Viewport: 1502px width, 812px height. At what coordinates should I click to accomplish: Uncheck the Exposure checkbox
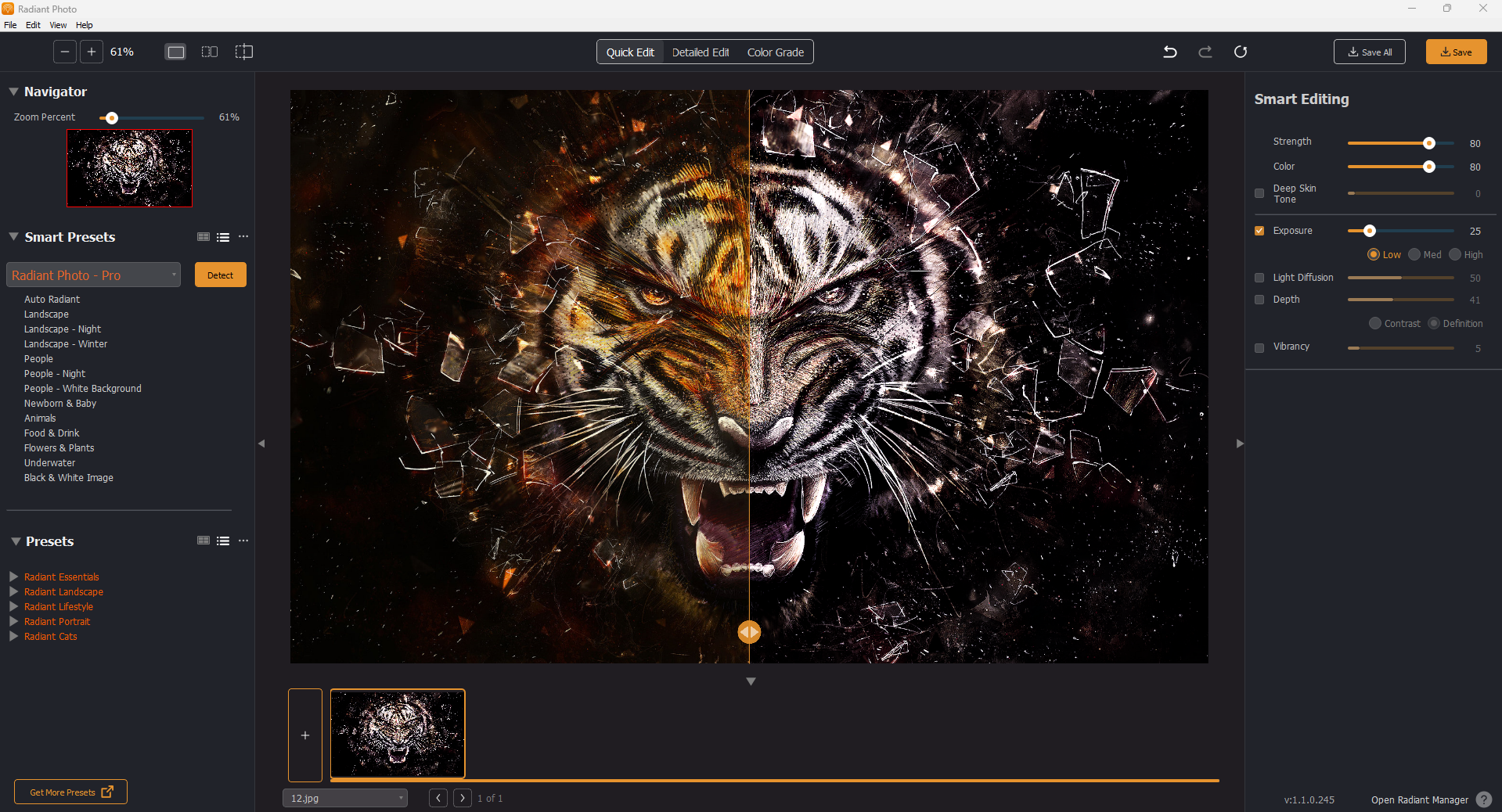coord(1259,231)
